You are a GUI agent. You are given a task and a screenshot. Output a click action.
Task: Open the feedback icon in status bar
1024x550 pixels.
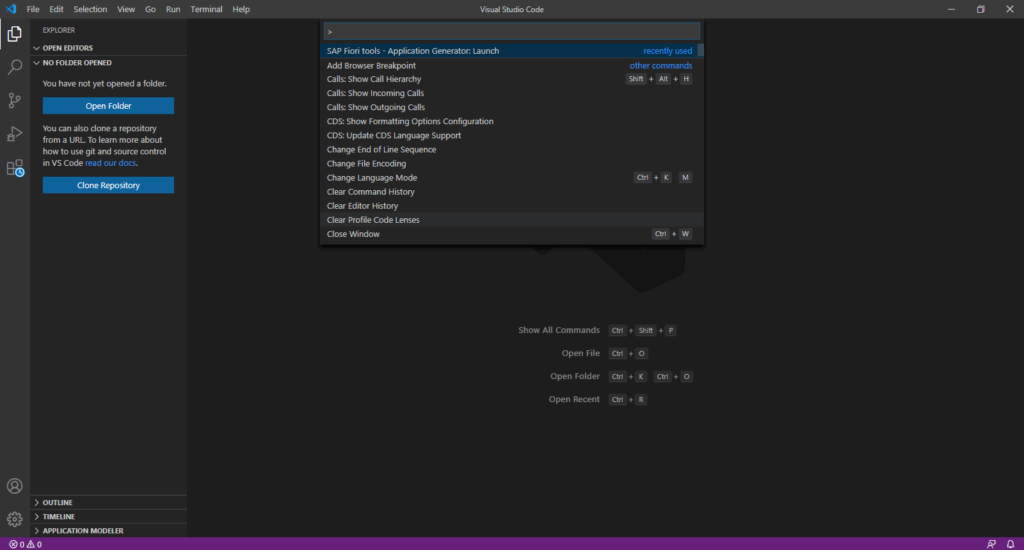click(x=991, y=544)
